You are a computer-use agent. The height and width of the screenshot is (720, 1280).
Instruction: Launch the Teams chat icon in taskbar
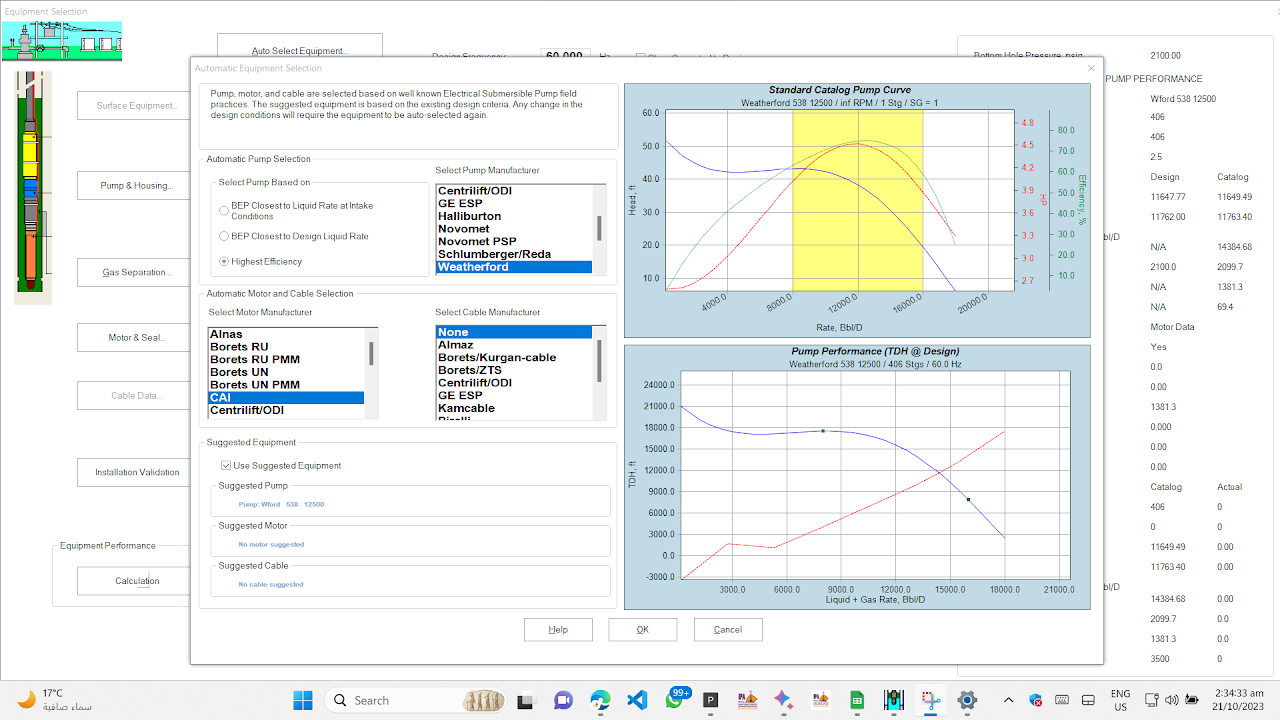point(563,700)
